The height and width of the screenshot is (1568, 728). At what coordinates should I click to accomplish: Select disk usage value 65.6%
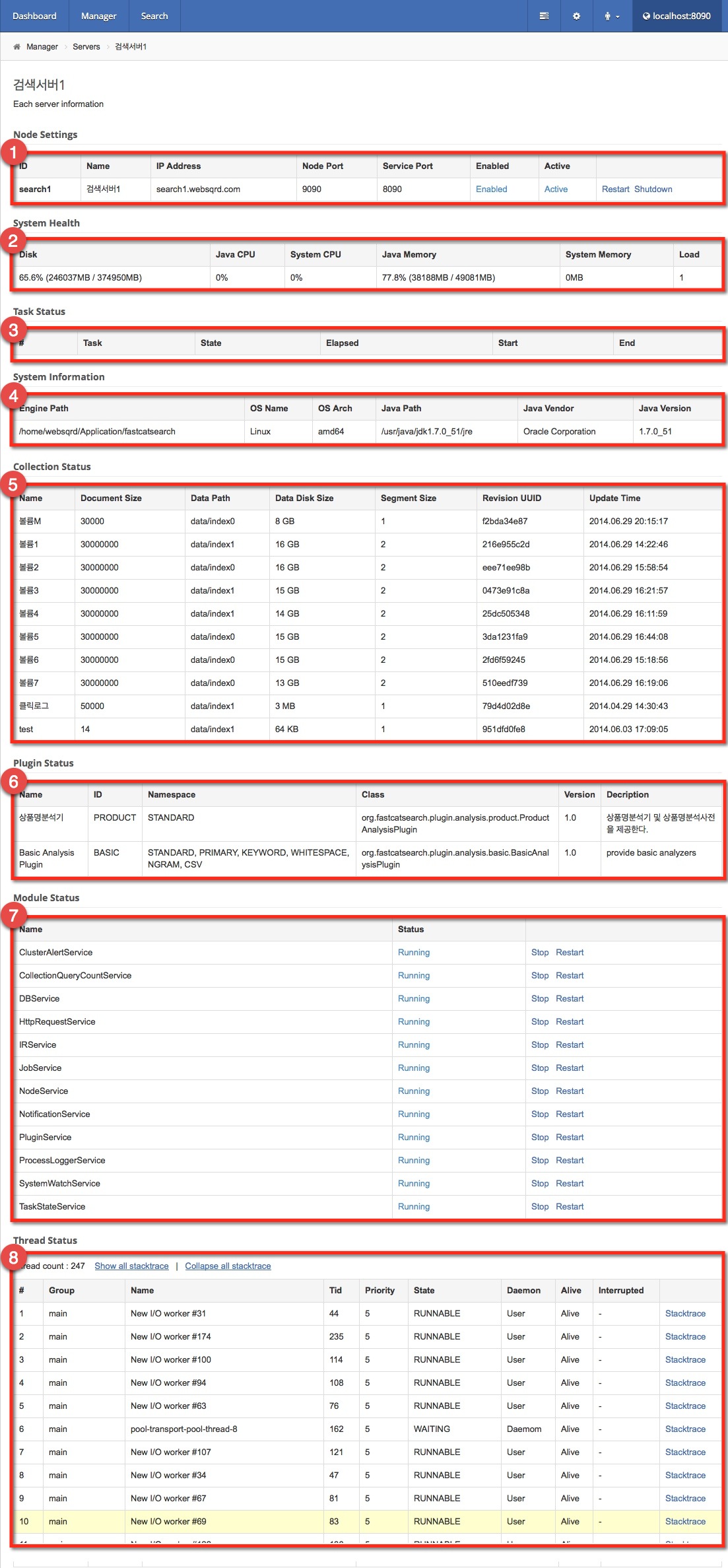tap(81, 278)
